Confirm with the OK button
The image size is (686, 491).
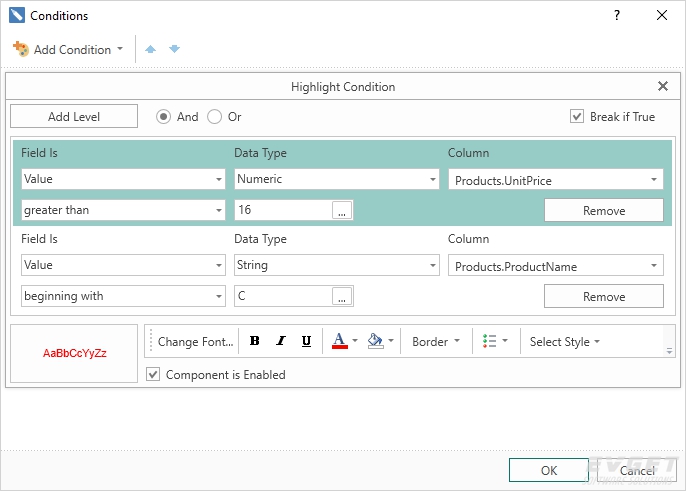pyautogui.click(x=549, y=470)
